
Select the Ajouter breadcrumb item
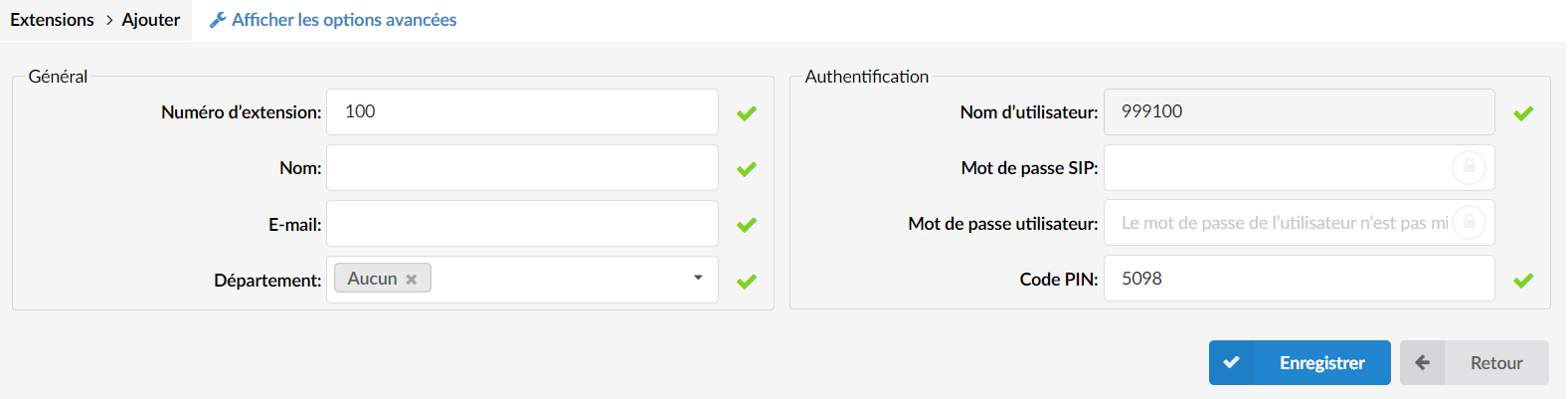(151, 20)
